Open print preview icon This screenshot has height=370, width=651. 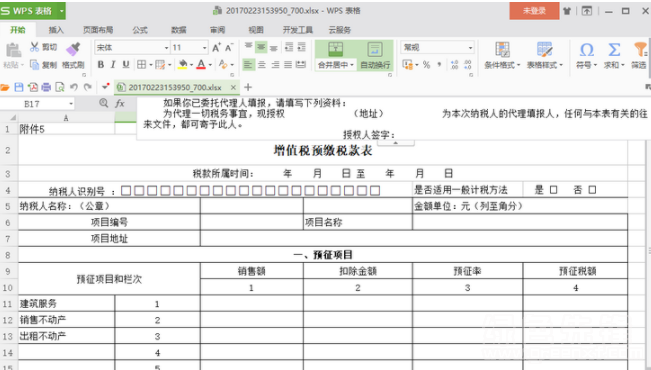click(x=60, y=87)
